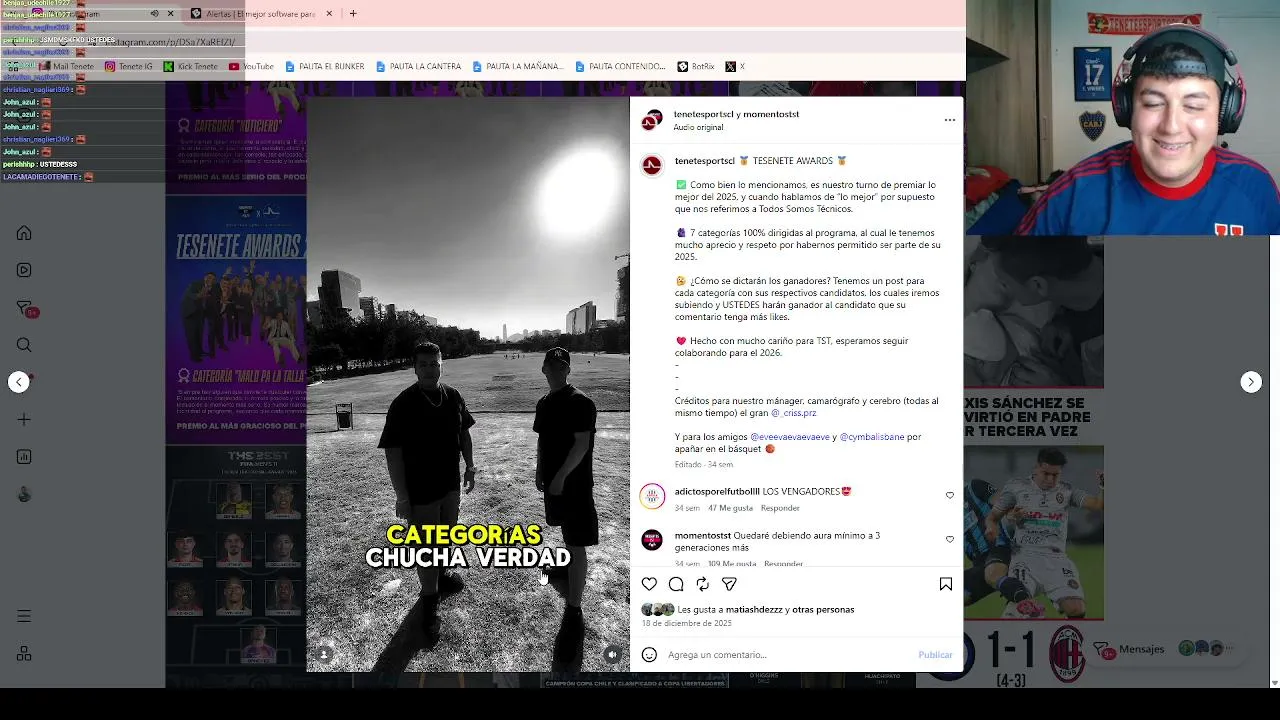Open PAUTA LA MAÑANA bookmark
The width and height of the screenshot is (1280, 720).
[x=518, y=67]
